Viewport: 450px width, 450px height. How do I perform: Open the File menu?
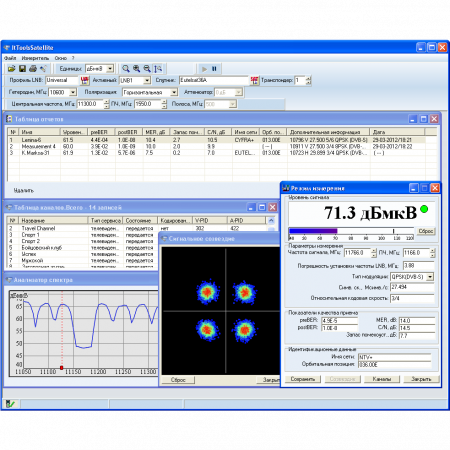(x=10, y=58)
